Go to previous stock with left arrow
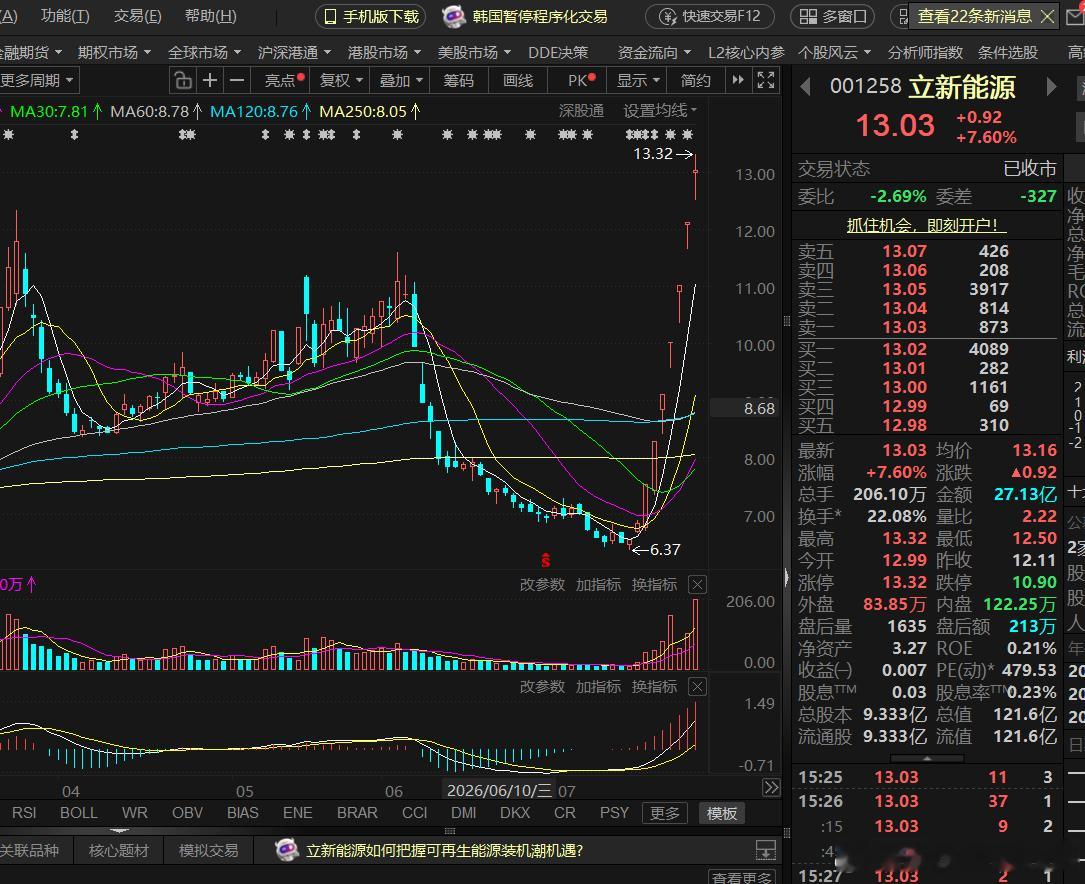 805,87
